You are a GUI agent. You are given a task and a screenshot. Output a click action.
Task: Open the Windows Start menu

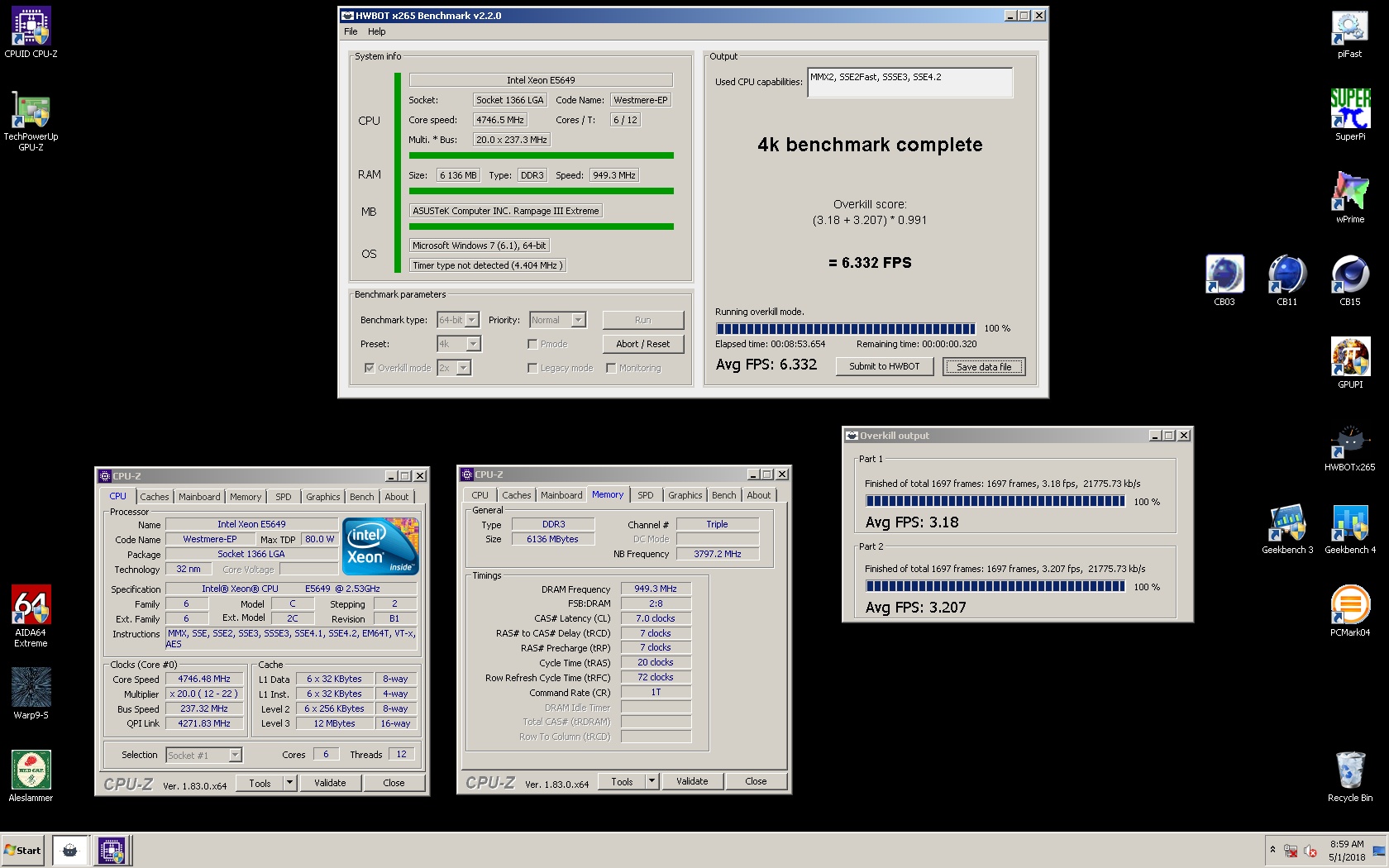23,850
